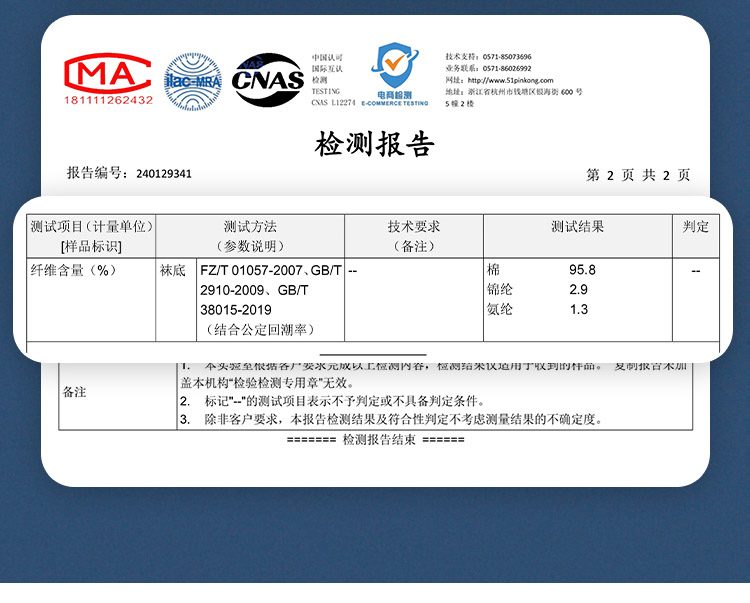Click the '（参数说明）' header subtitle

[x=250, y=246]
